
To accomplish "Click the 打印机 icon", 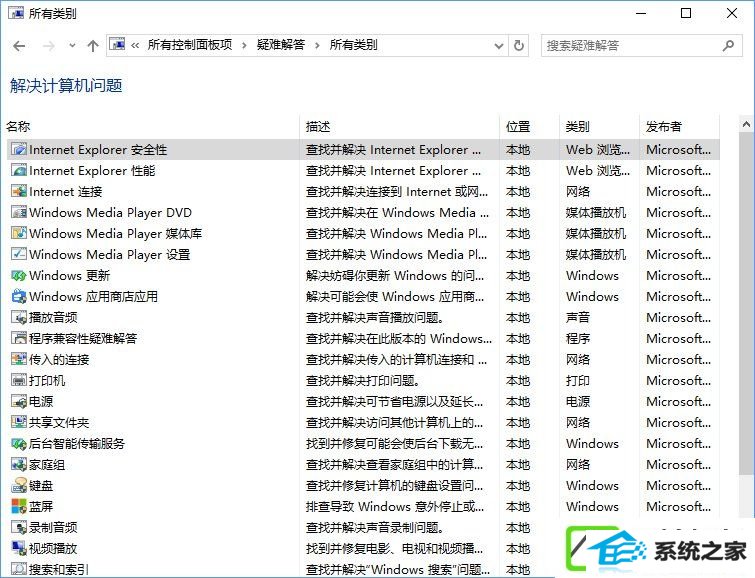I will 19,381.
